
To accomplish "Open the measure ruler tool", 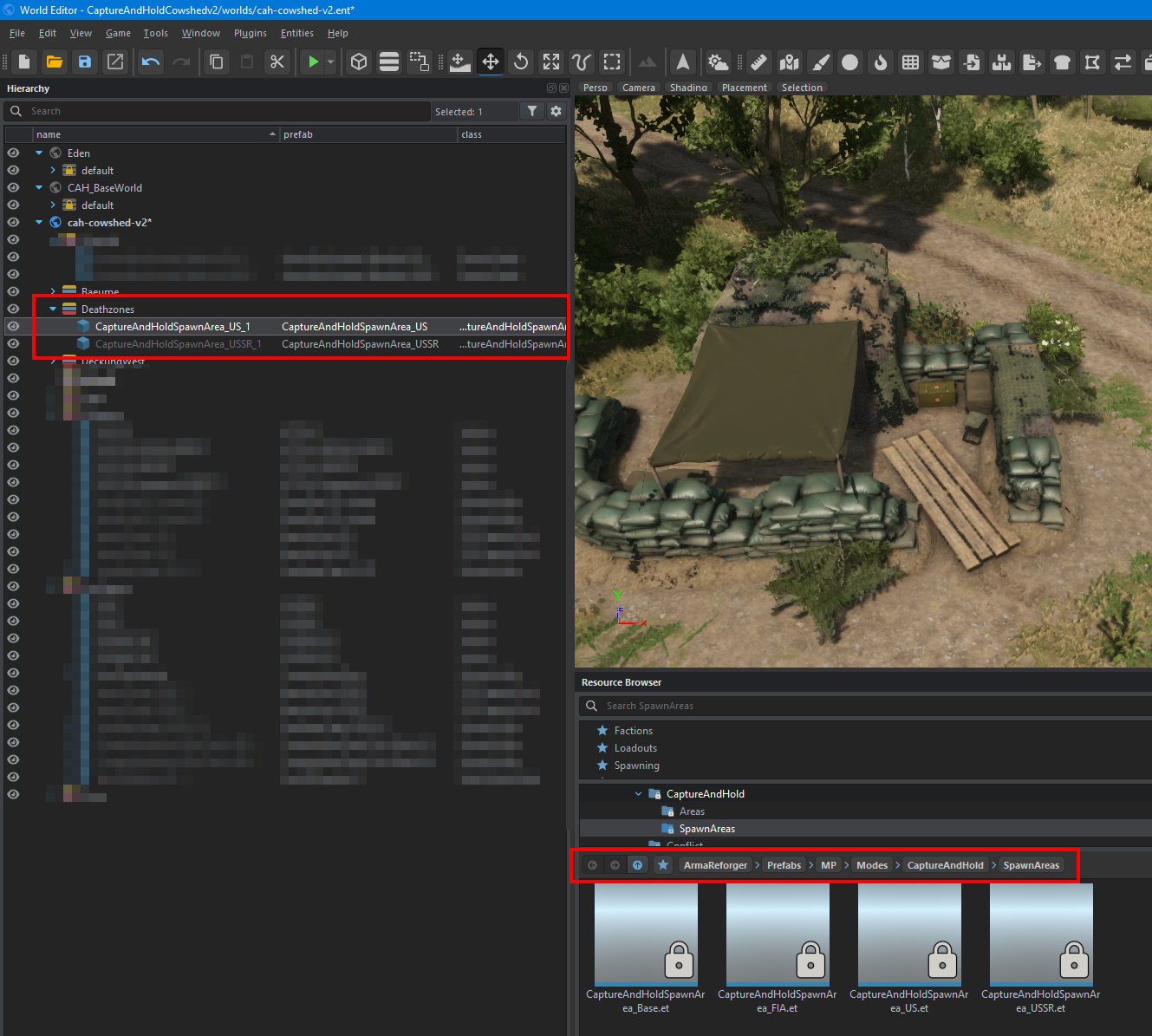I will tap(759, 62).
